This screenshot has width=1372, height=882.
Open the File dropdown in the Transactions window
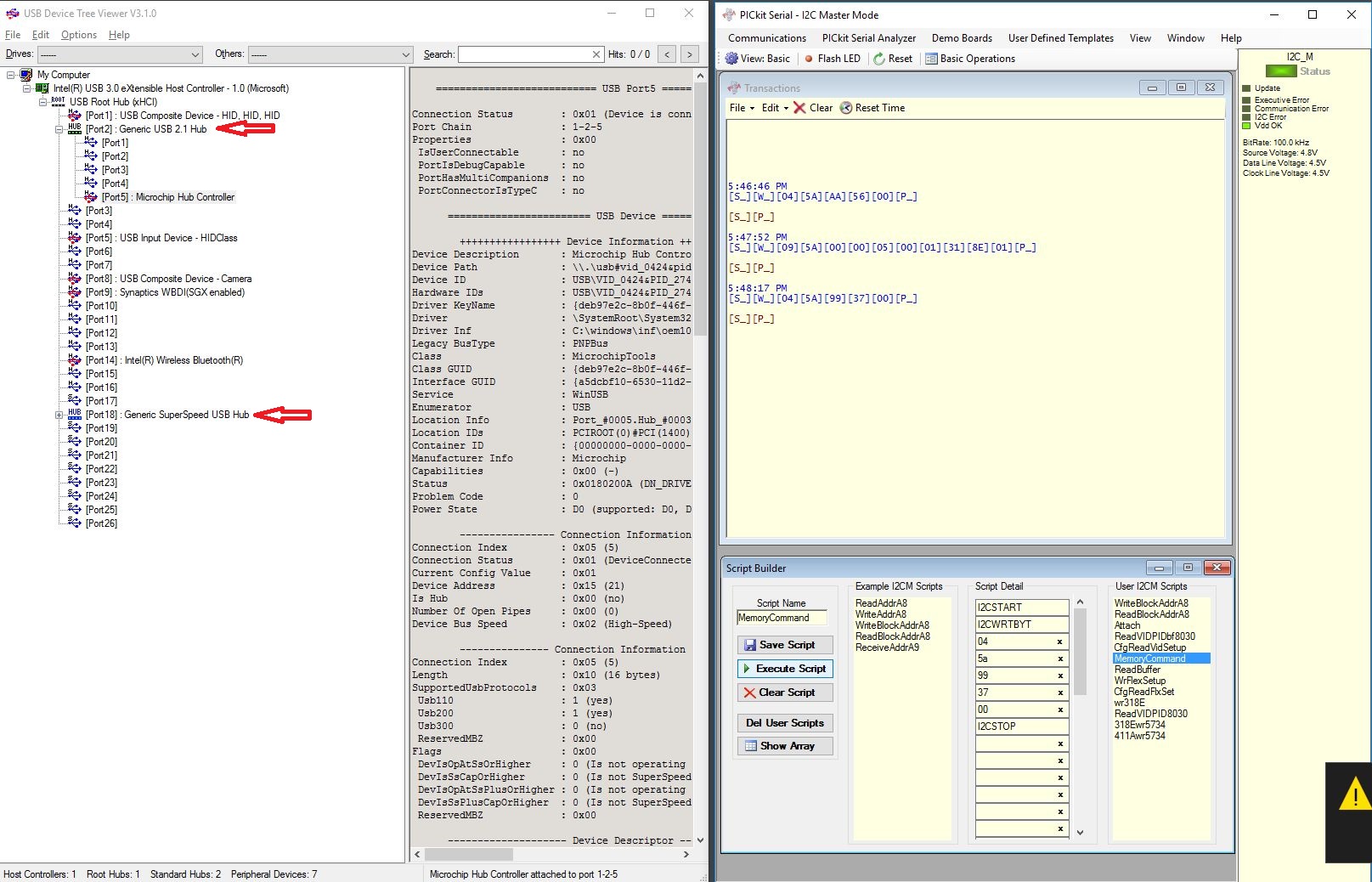(742, 108)
